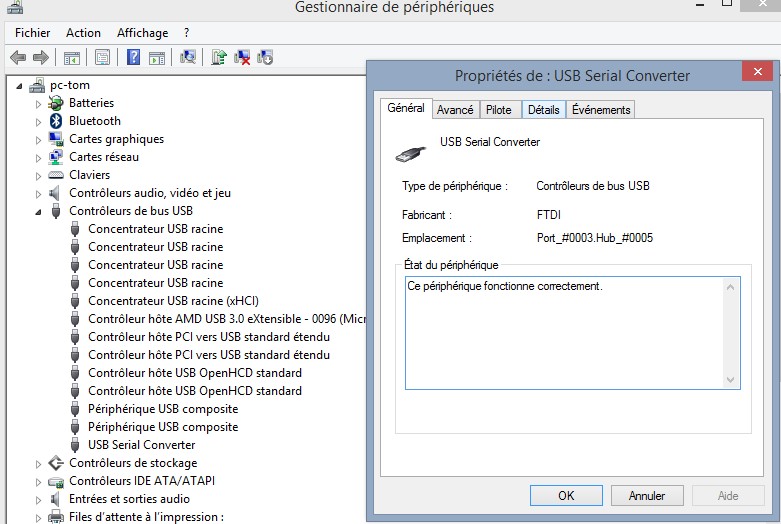This screenshot has width=781, height=524.
Task: Click the show/hide console tree icon
Action: click(72, 57)
